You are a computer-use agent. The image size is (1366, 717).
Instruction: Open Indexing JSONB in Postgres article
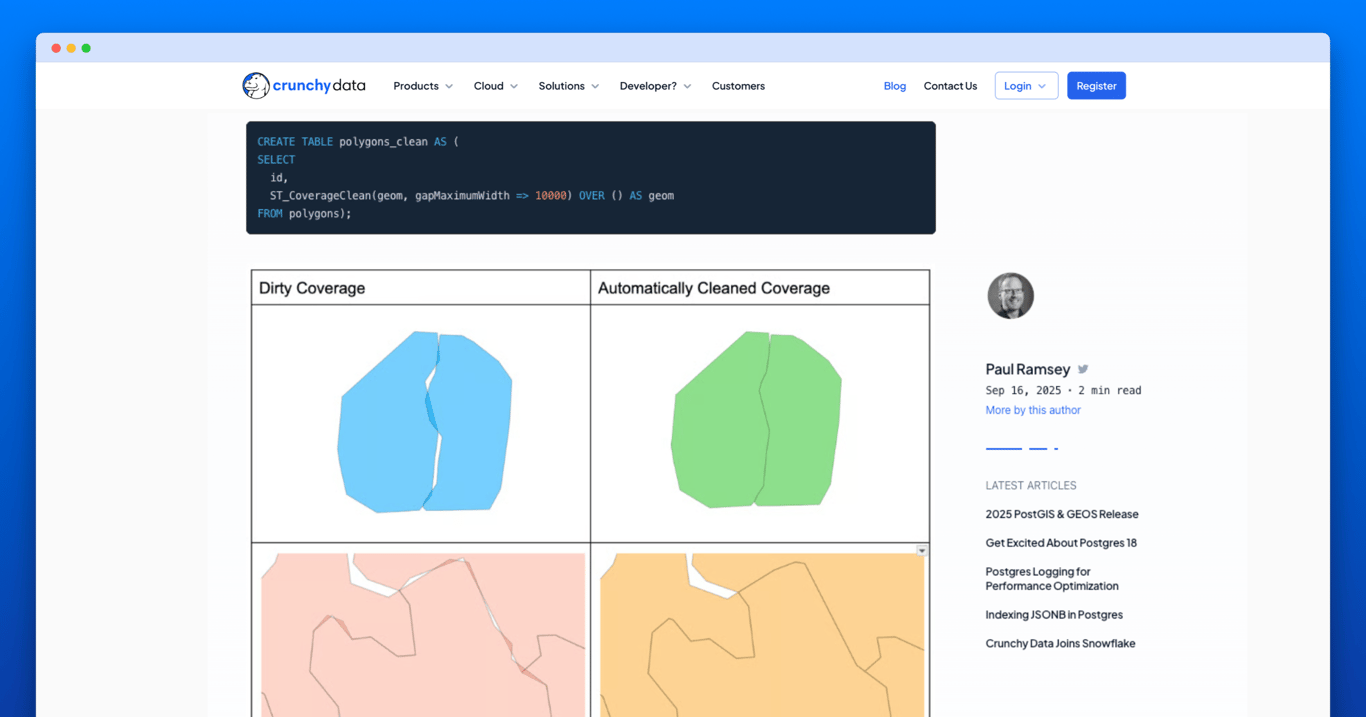(x=1054, y=614)
